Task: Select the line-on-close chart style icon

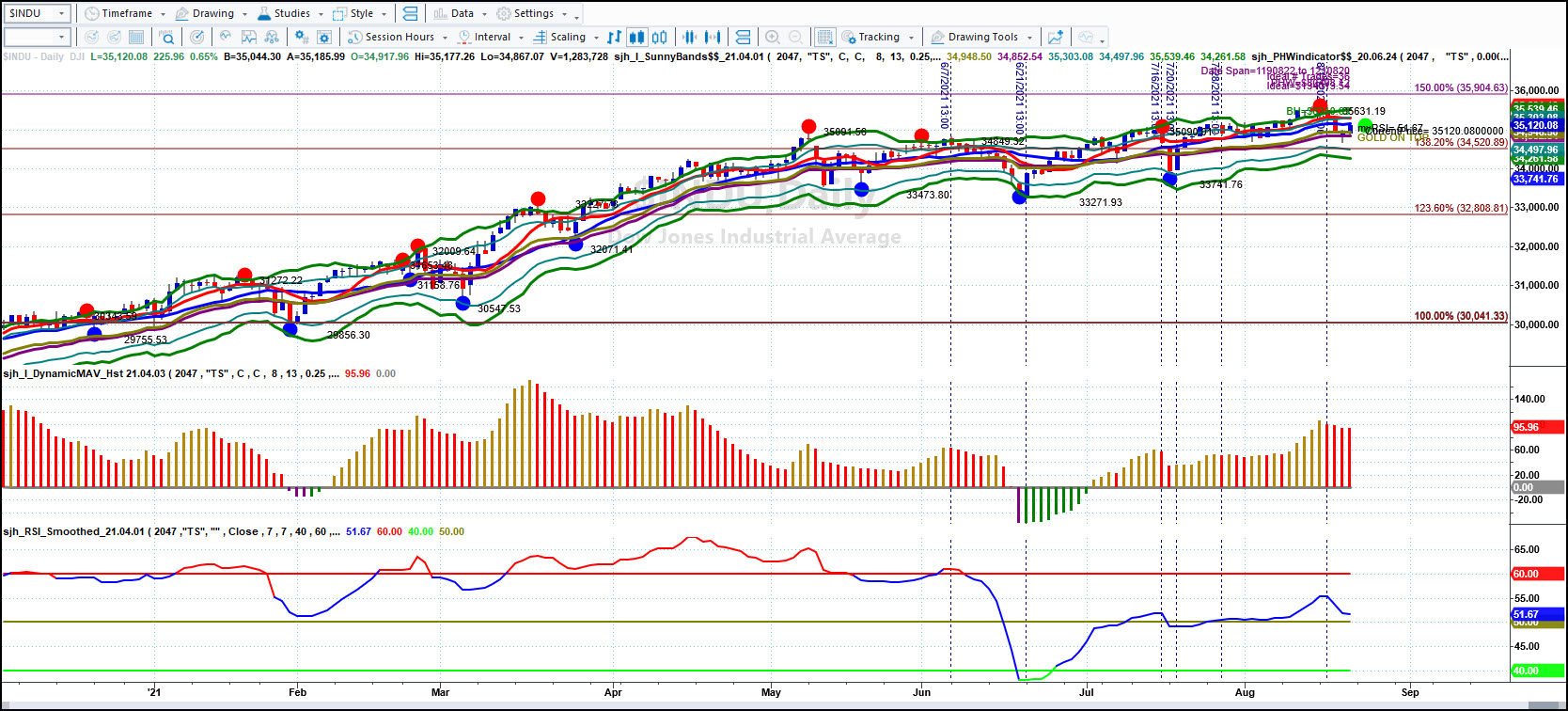Action: coord(614,37)
